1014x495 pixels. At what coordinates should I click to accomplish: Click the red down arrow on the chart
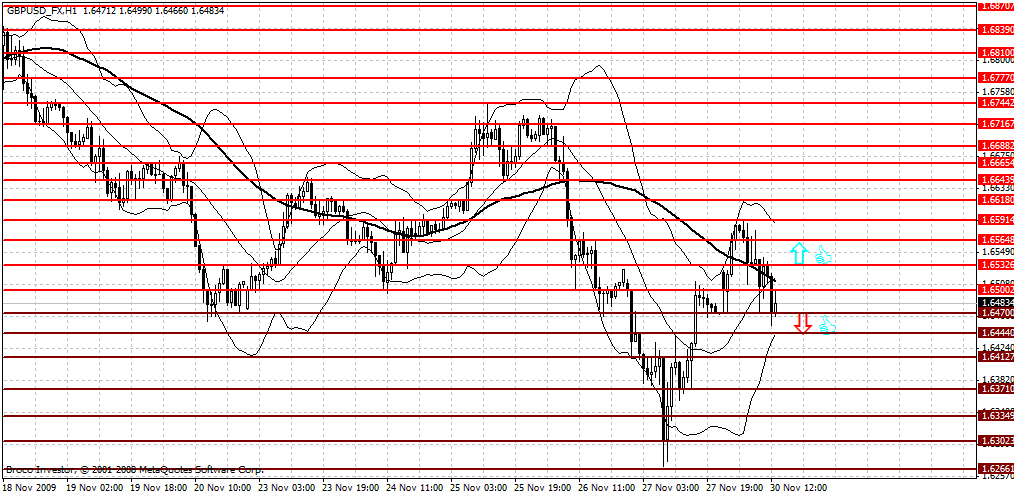click(x=803, y=323)
